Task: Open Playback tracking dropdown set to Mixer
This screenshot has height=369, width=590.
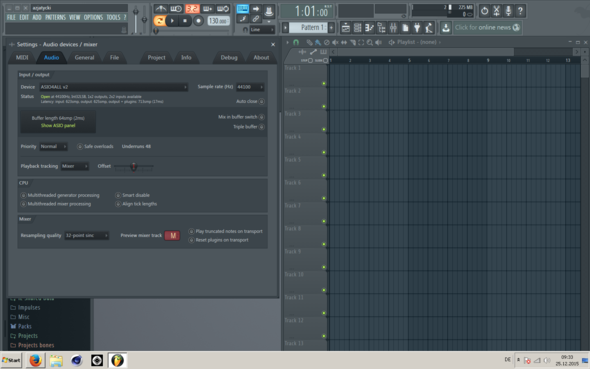Action: click(x=75, y=166)
